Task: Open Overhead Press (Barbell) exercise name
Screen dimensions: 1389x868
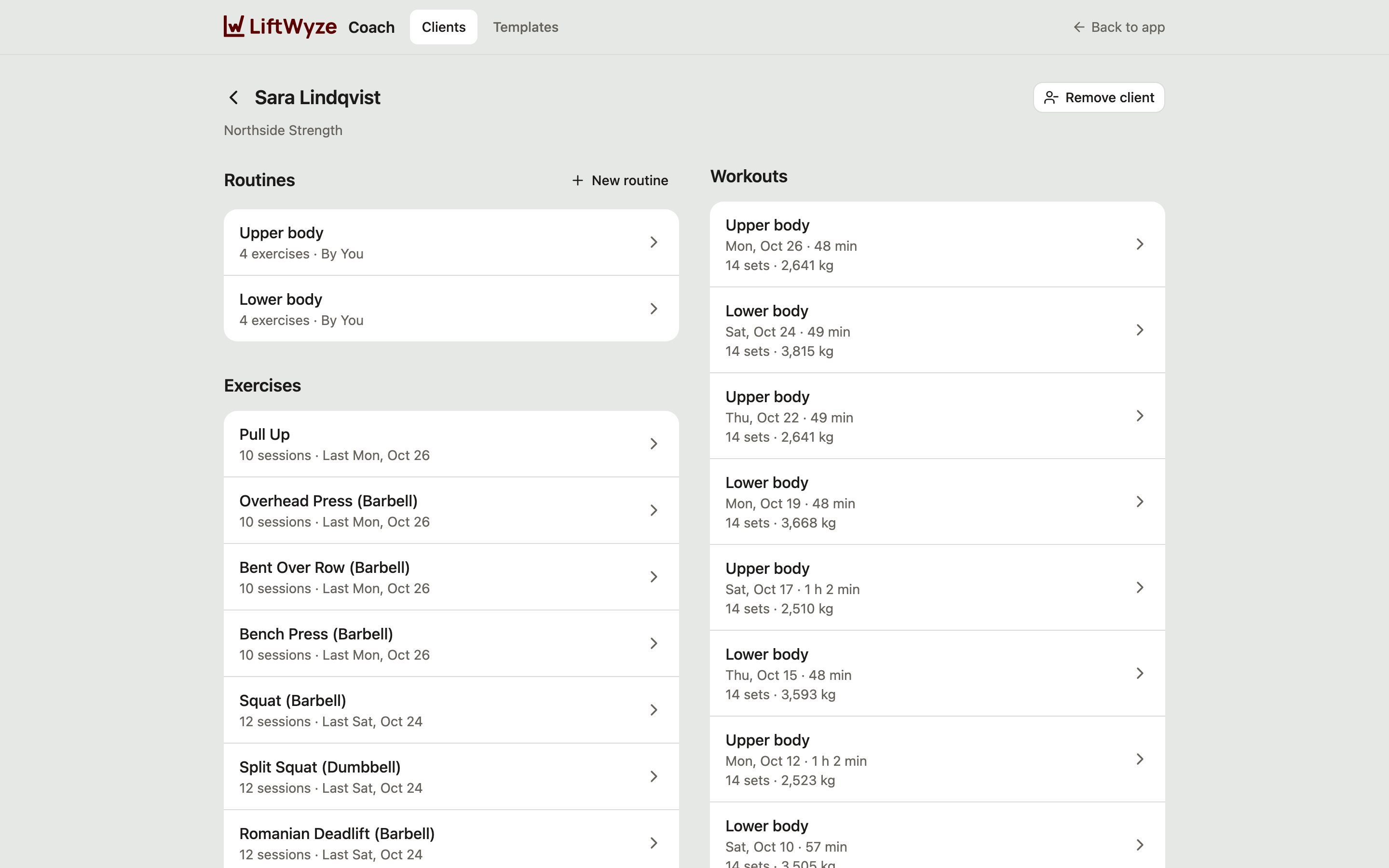Action: (x=328, y=501)
